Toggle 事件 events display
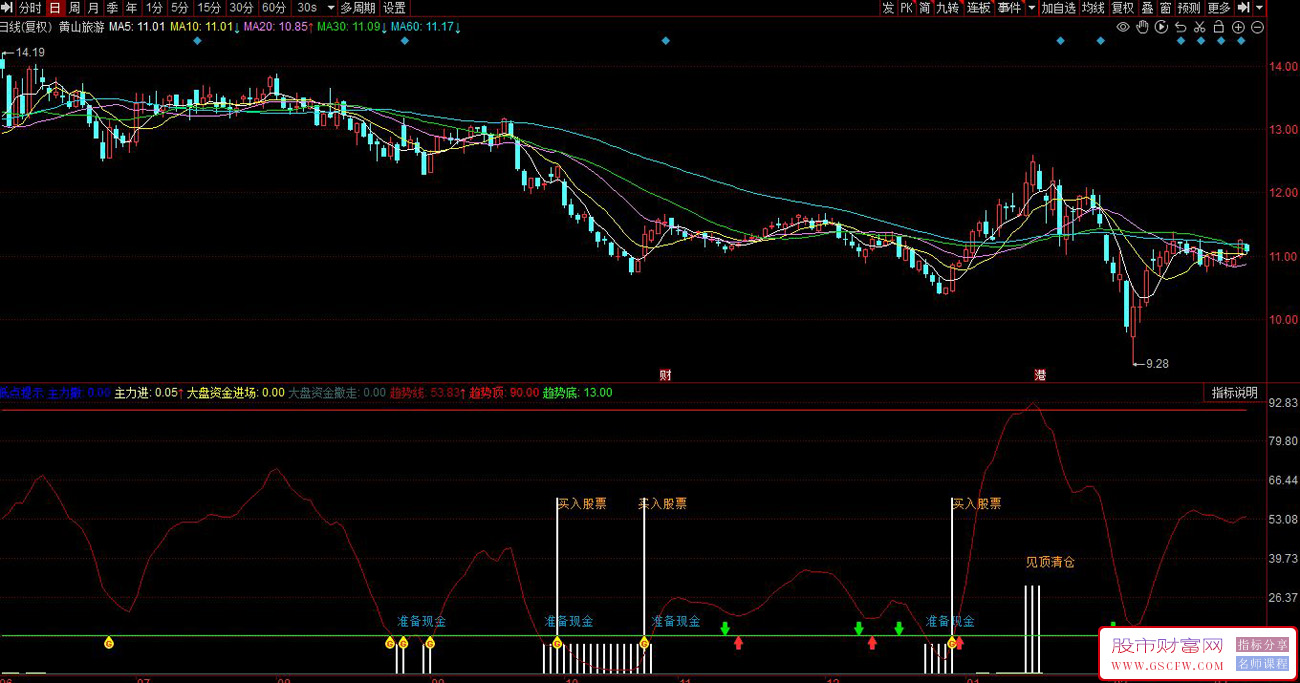Screen dimensions: 1300x683 click(1009, 8)
